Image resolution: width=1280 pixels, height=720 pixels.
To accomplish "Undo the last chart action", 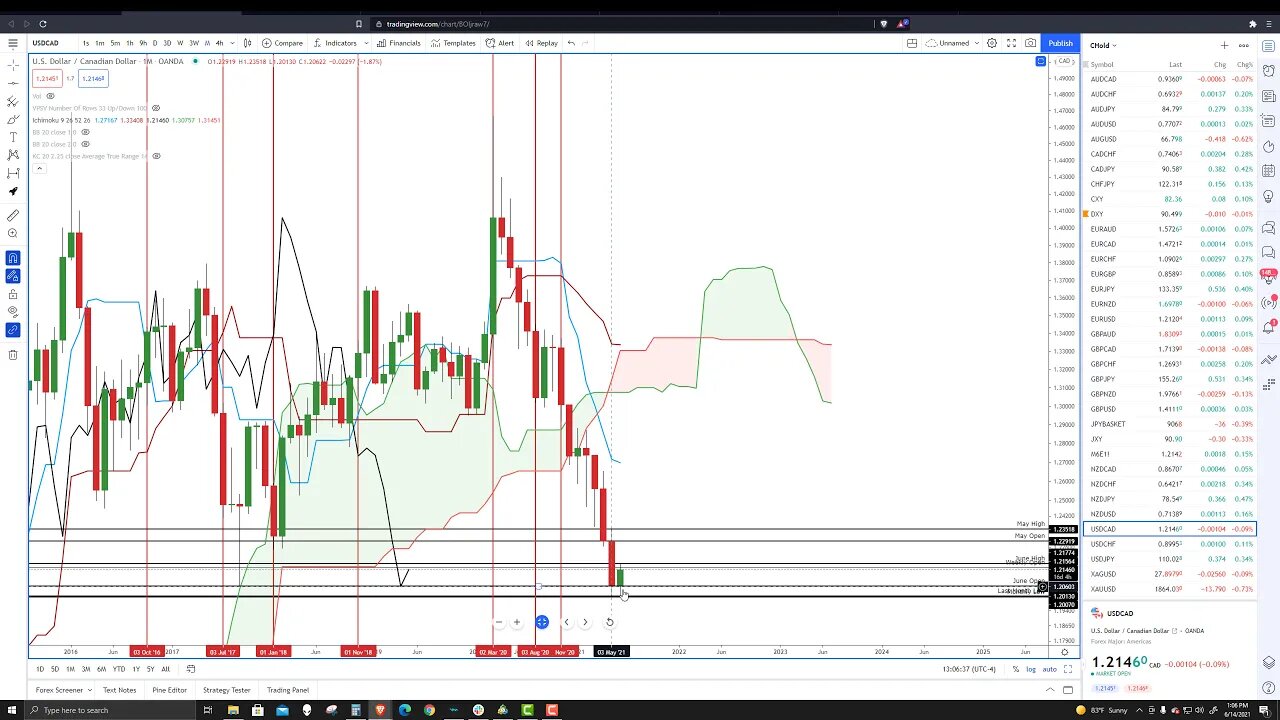I will pos(571,43).
